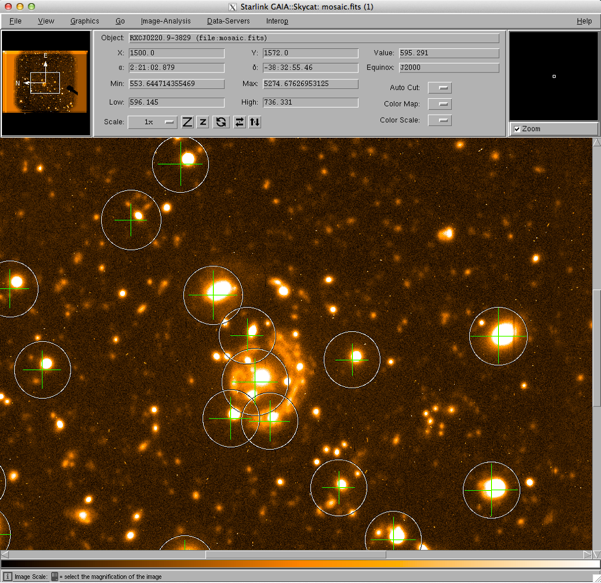The image size is (601, 583).
Task: Click the Low cut value field
Action: [176, 103]
